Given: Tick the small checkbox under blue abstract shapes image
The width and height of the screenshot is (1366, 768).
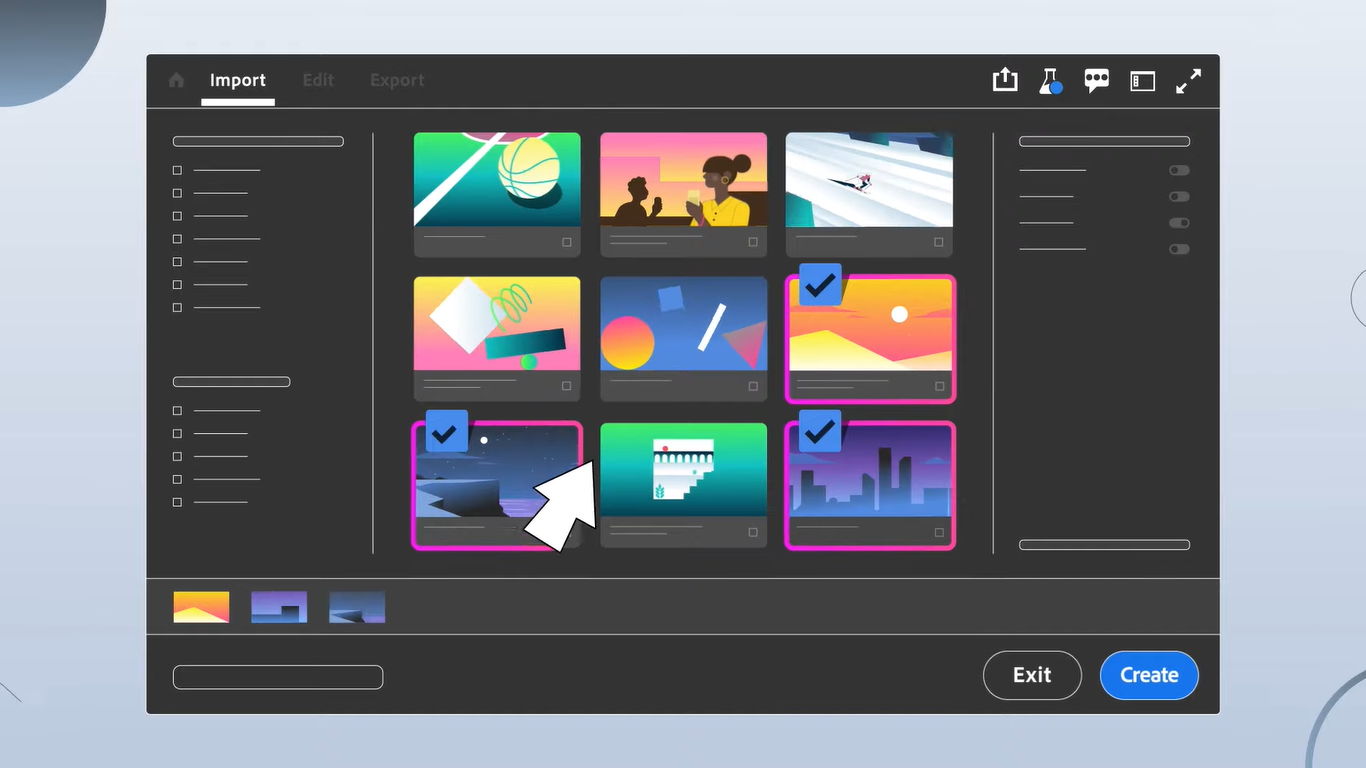Looking at the screenshot, I should click(x=753, y=386).
